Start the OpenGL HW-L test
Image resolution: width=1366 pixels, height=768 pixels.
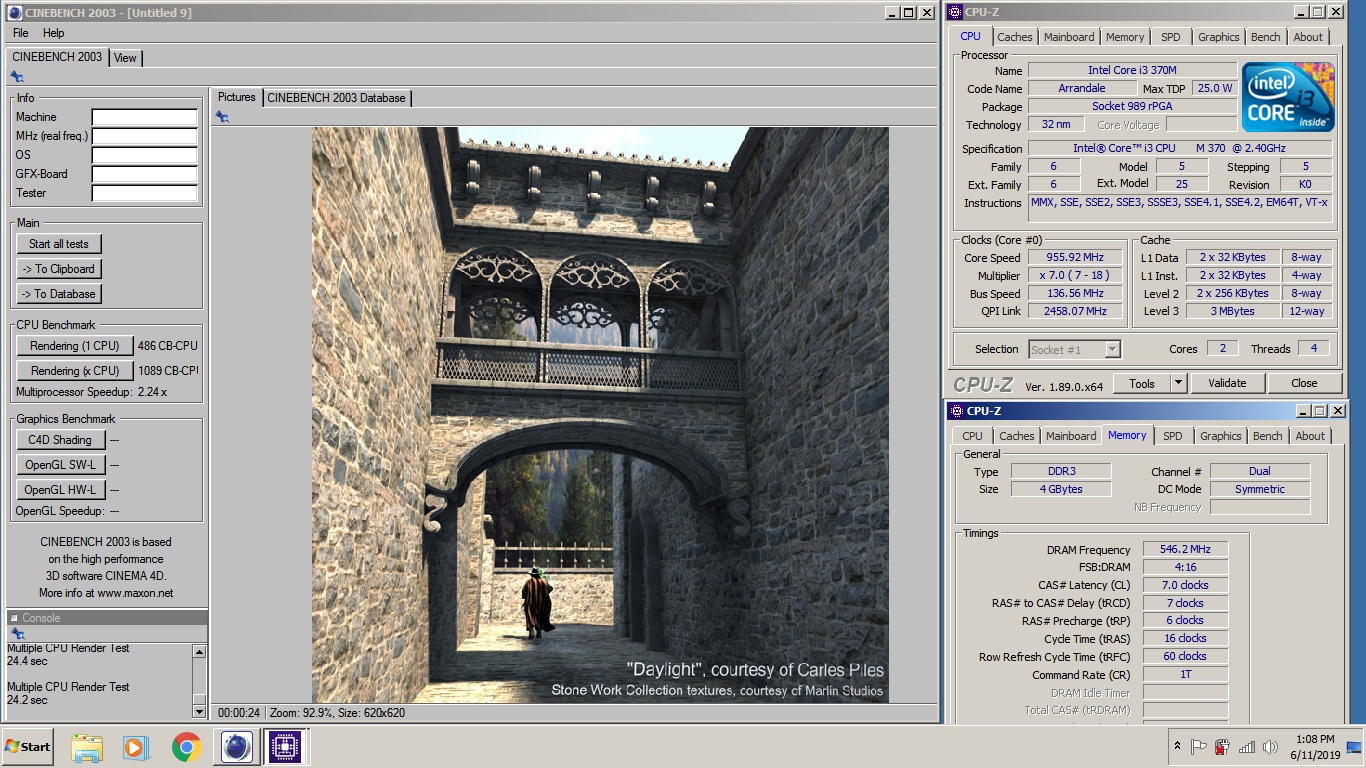60,490
